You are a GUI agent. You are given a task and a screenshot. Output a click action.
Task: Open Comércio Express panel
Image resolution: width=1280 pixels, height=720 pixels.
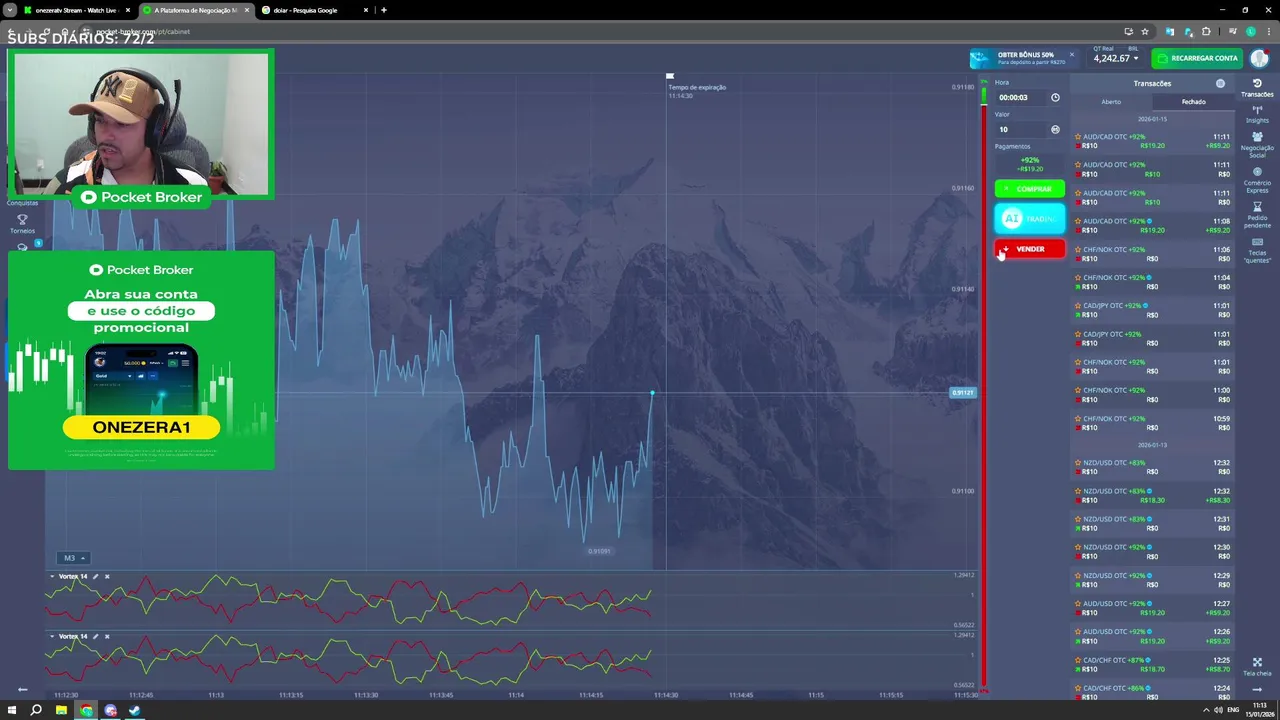pyautogui.click(x=1257, y=180)
